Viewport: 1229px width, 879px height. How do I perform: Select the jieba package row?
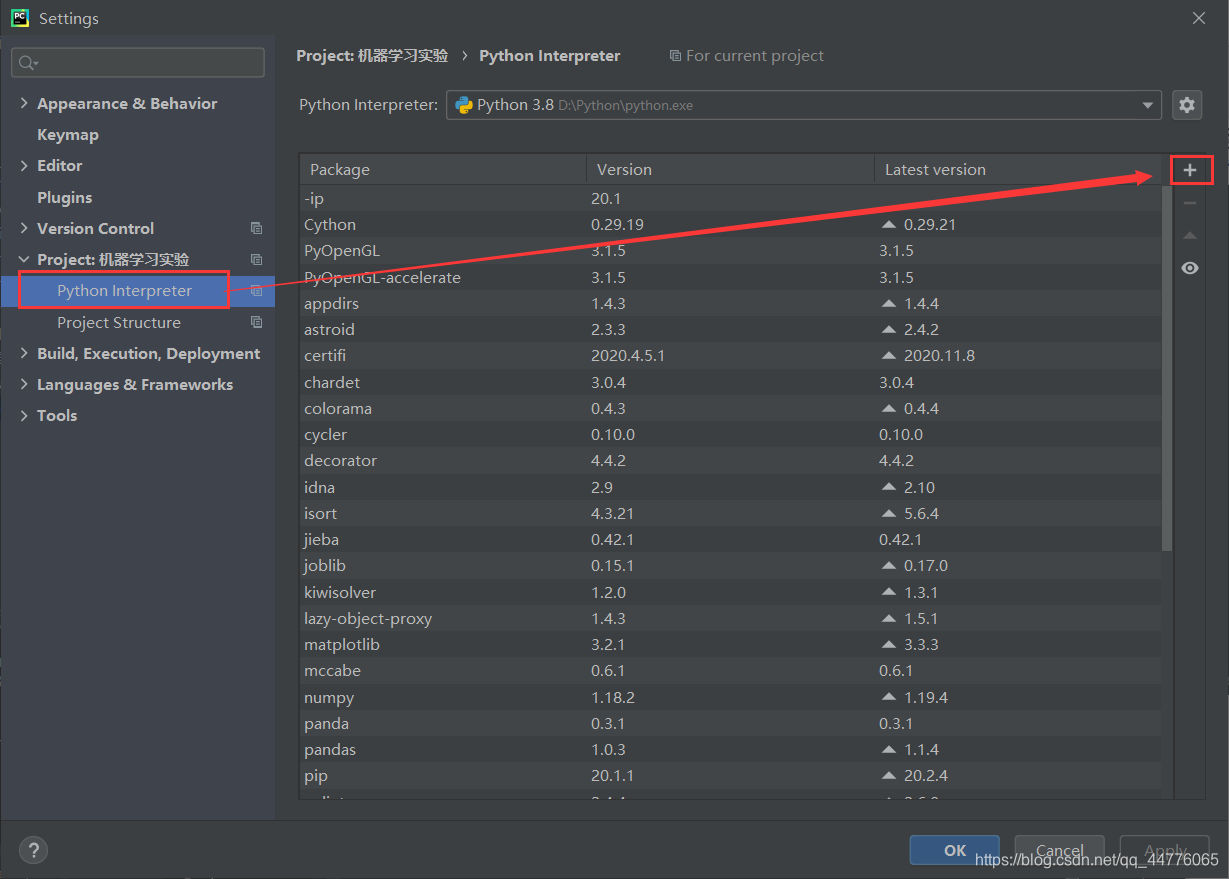730,539
